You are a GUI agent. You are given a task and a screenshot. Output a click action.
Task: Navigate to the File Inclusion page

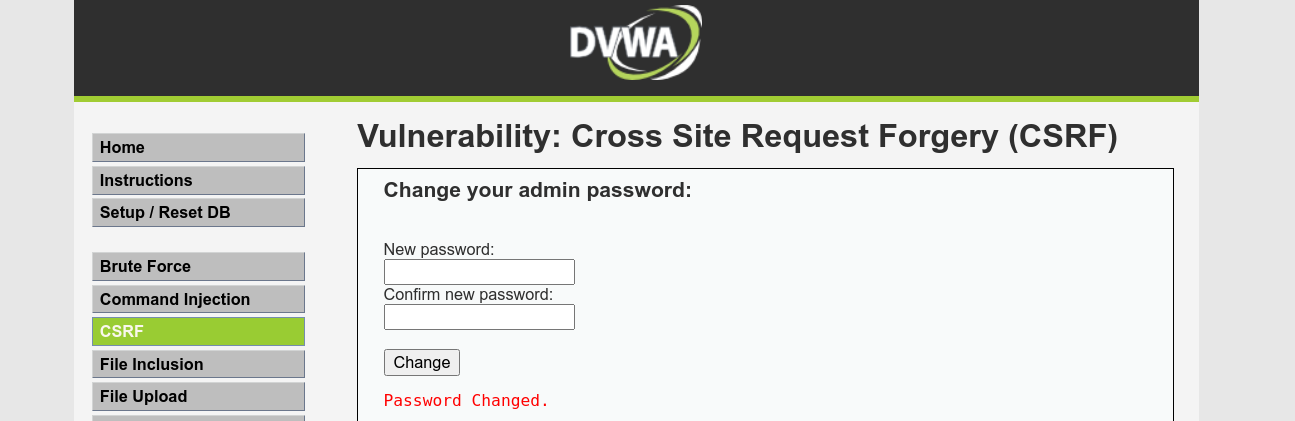point(198,365)
